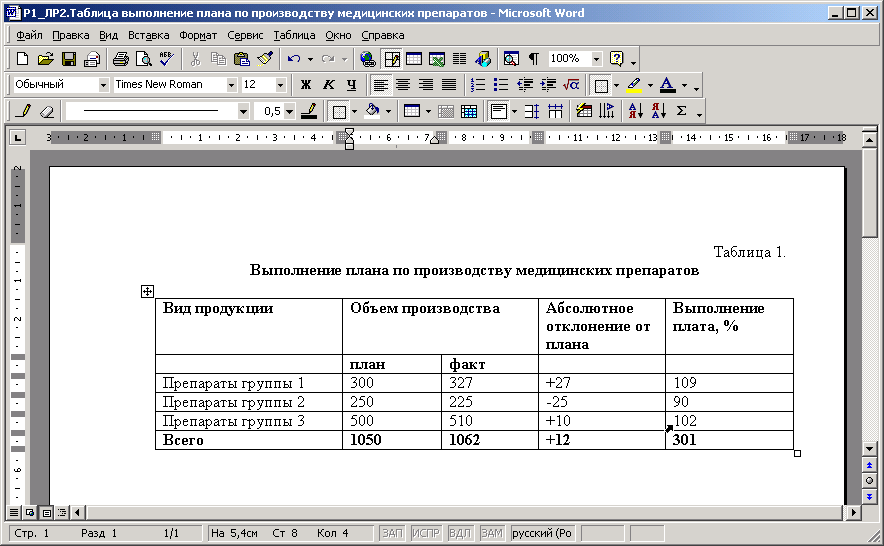Select the Draw Table pencil tool

(x=23, y=111)
